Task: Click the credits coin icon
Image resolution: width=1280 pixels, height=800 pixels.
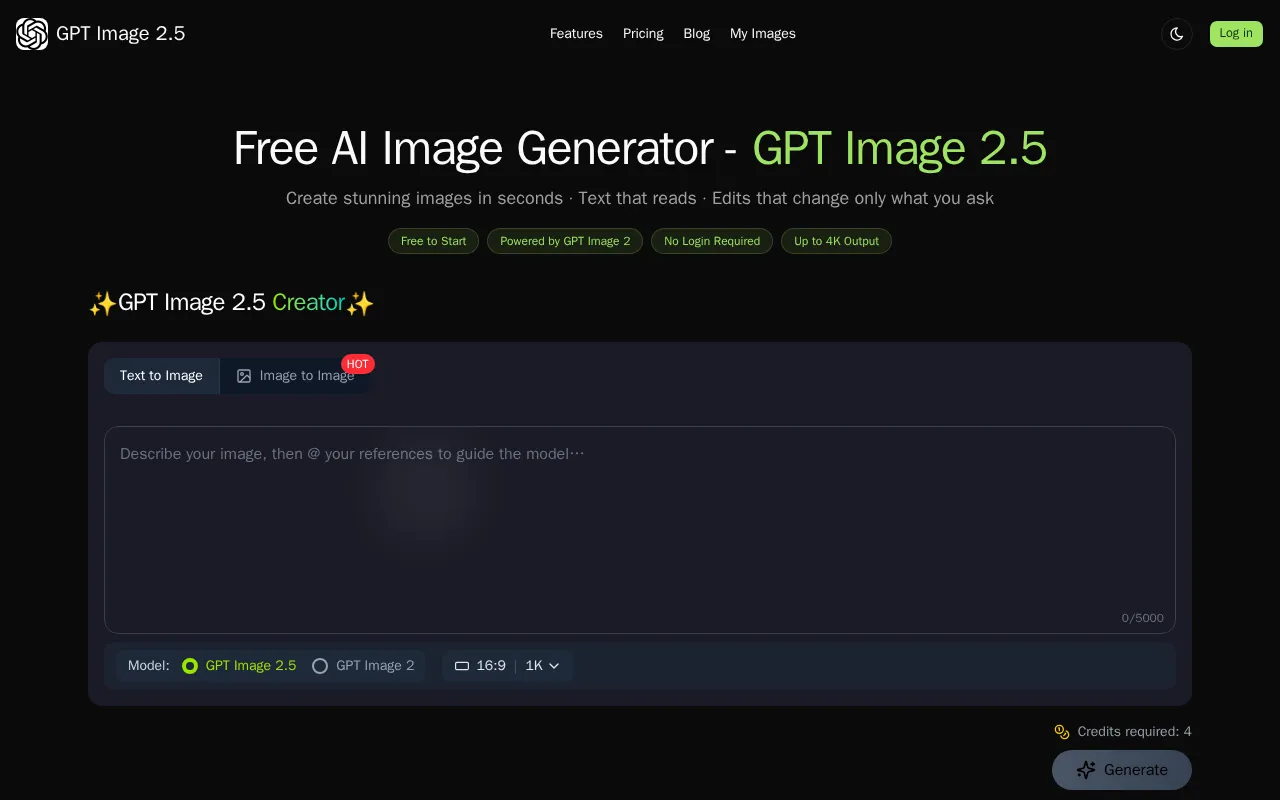Action: tap(1062, 732)
